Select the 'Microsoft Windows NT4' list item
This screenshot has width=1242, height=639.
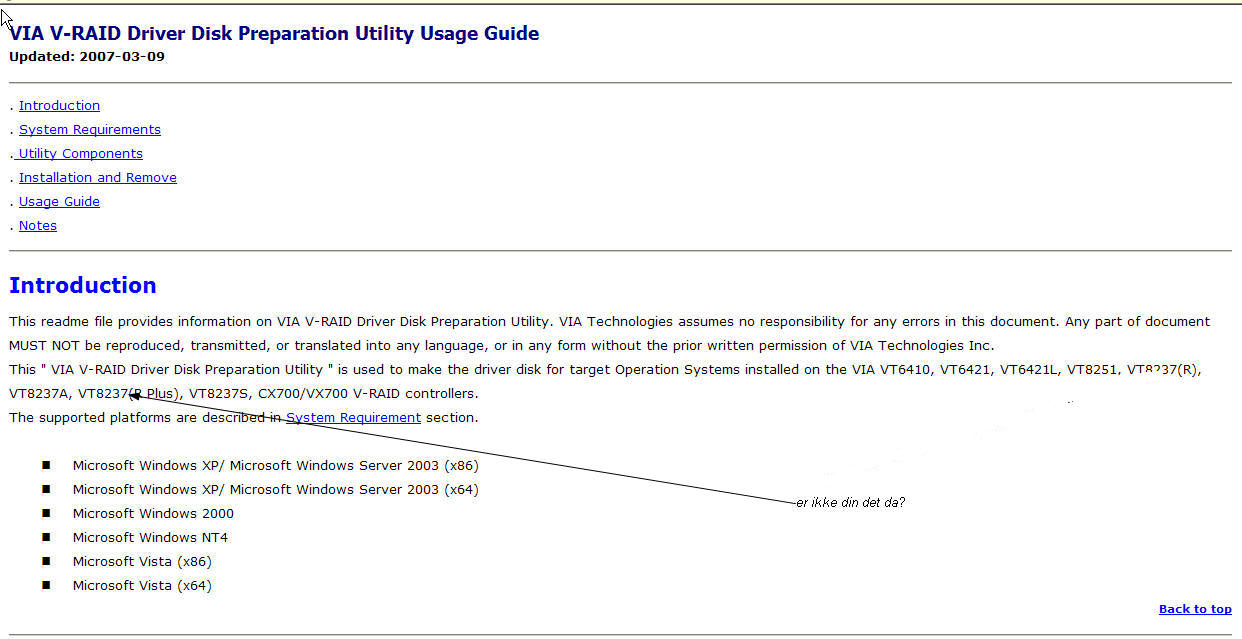(150, 538)
